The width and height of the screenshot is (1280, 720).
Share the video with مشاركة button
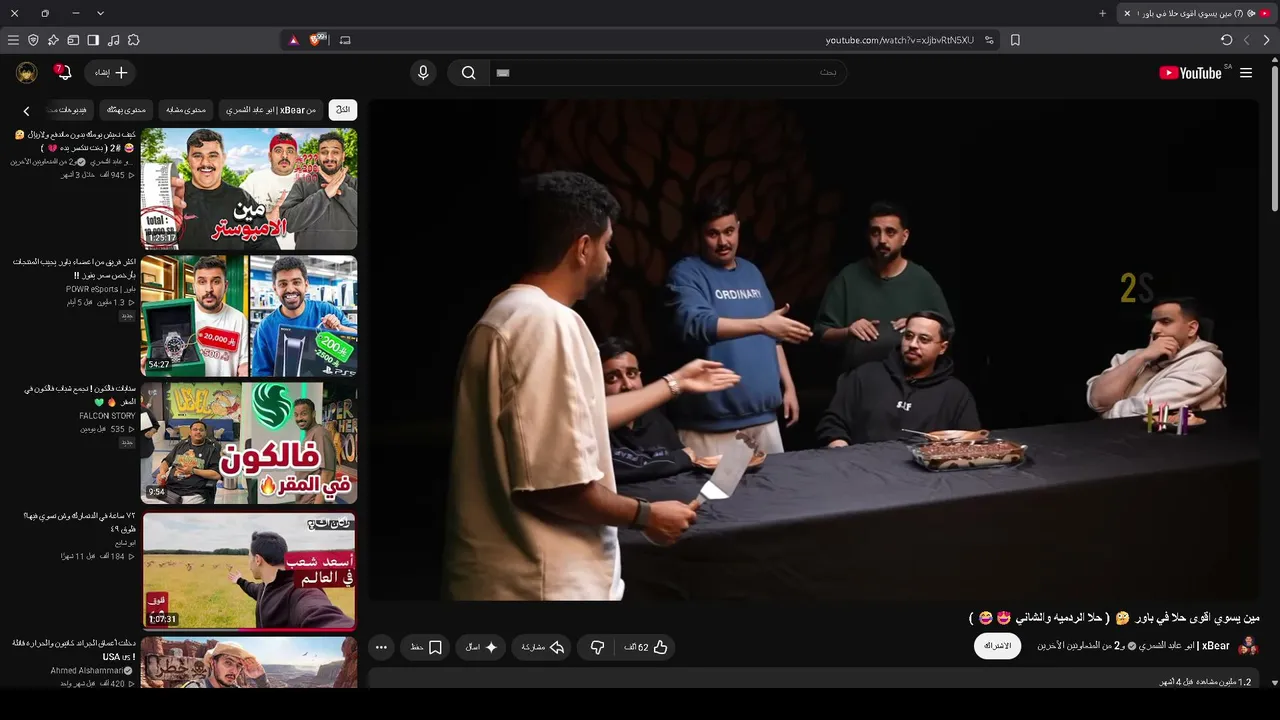[x=543, y=647]
